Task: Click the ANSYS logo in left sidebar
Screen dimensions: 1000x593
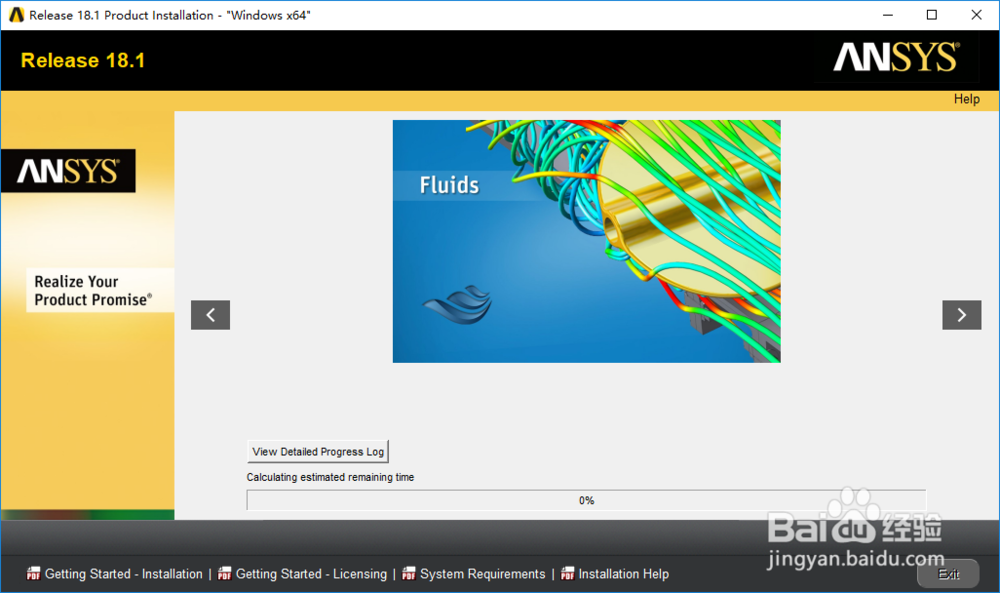Action: pyautogui.click(x=68, y=171)
